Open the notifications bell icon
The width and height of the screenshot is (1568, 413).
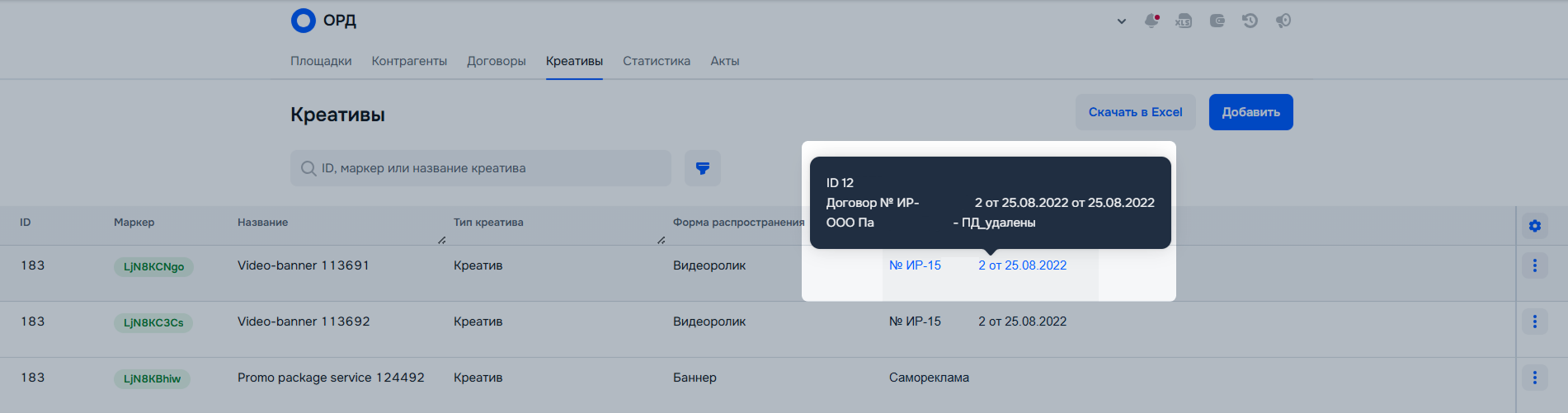tap(1151, 21)
